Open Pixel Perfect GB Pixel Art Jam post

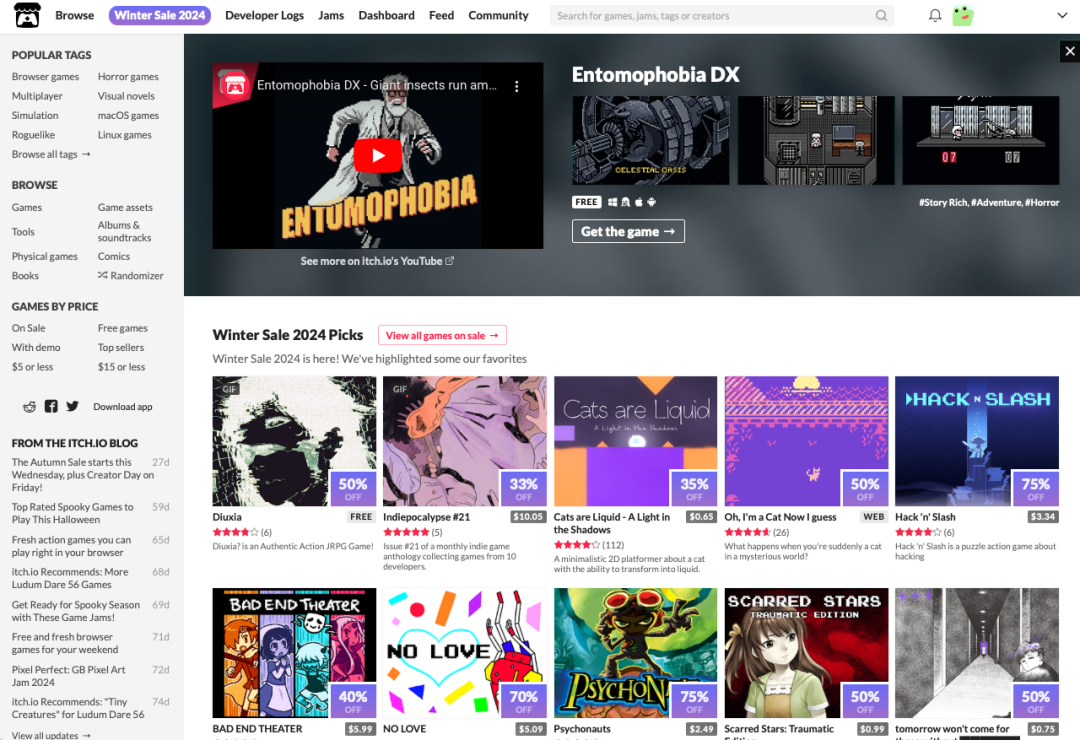tap(68, 676)
